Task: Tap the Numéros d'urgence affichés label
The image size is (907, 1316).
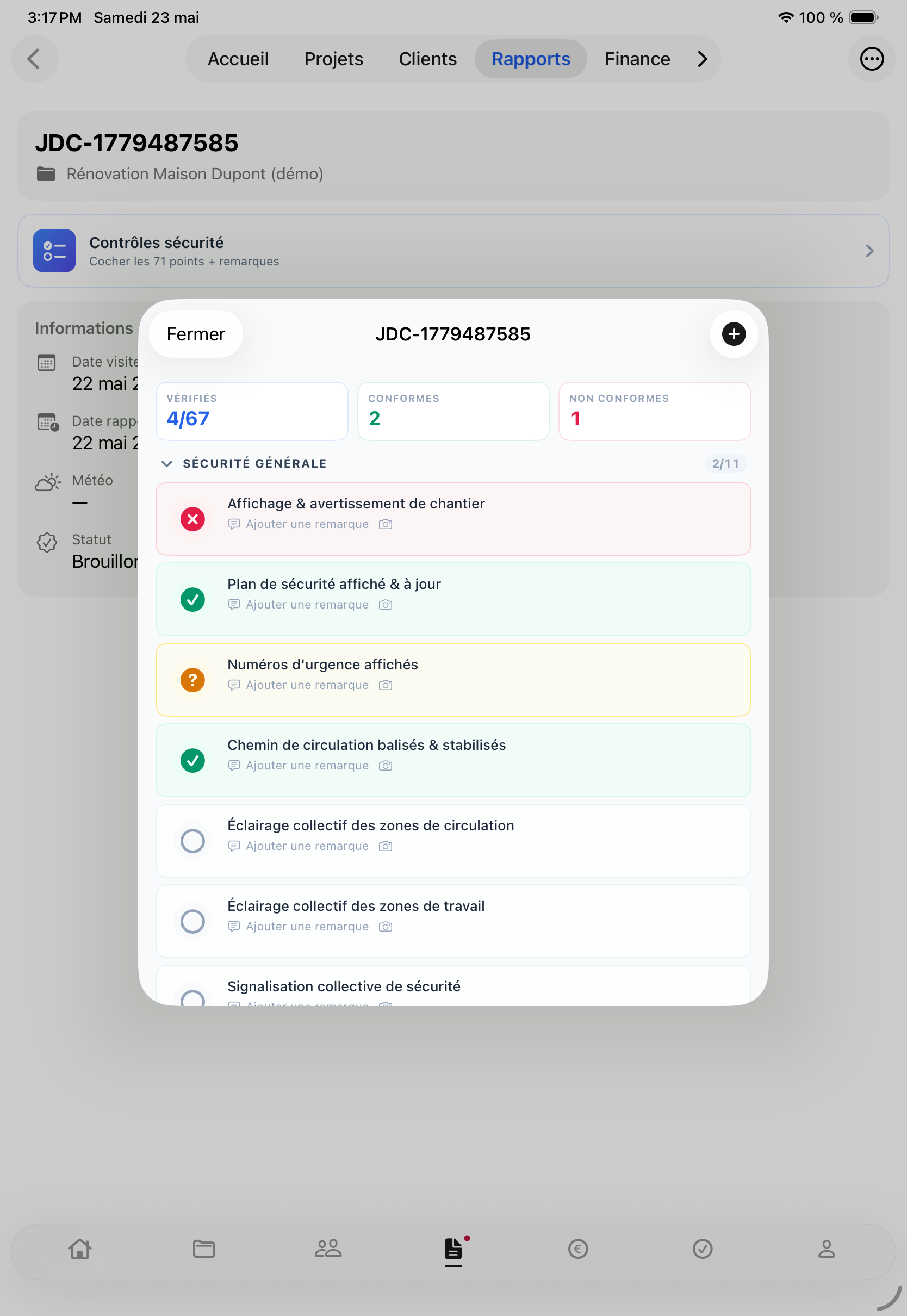Action: tap(322, 664)
